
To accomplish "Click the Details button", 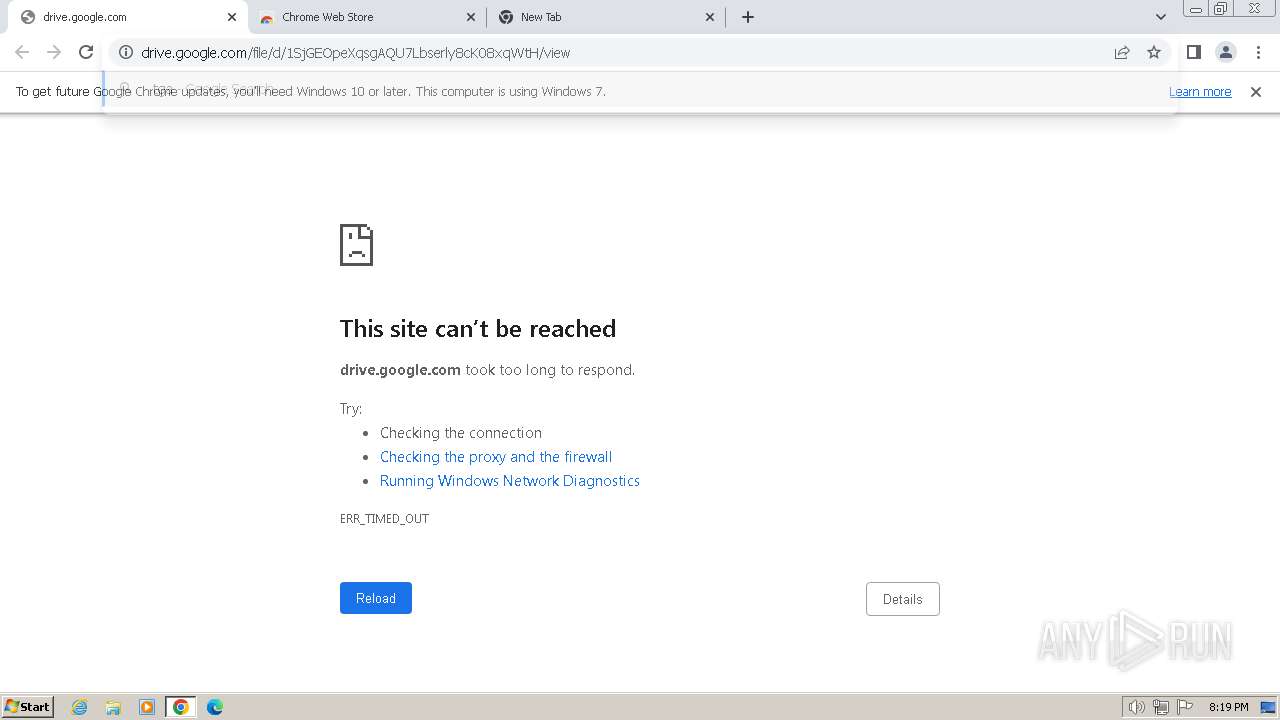I will point(902,599).
